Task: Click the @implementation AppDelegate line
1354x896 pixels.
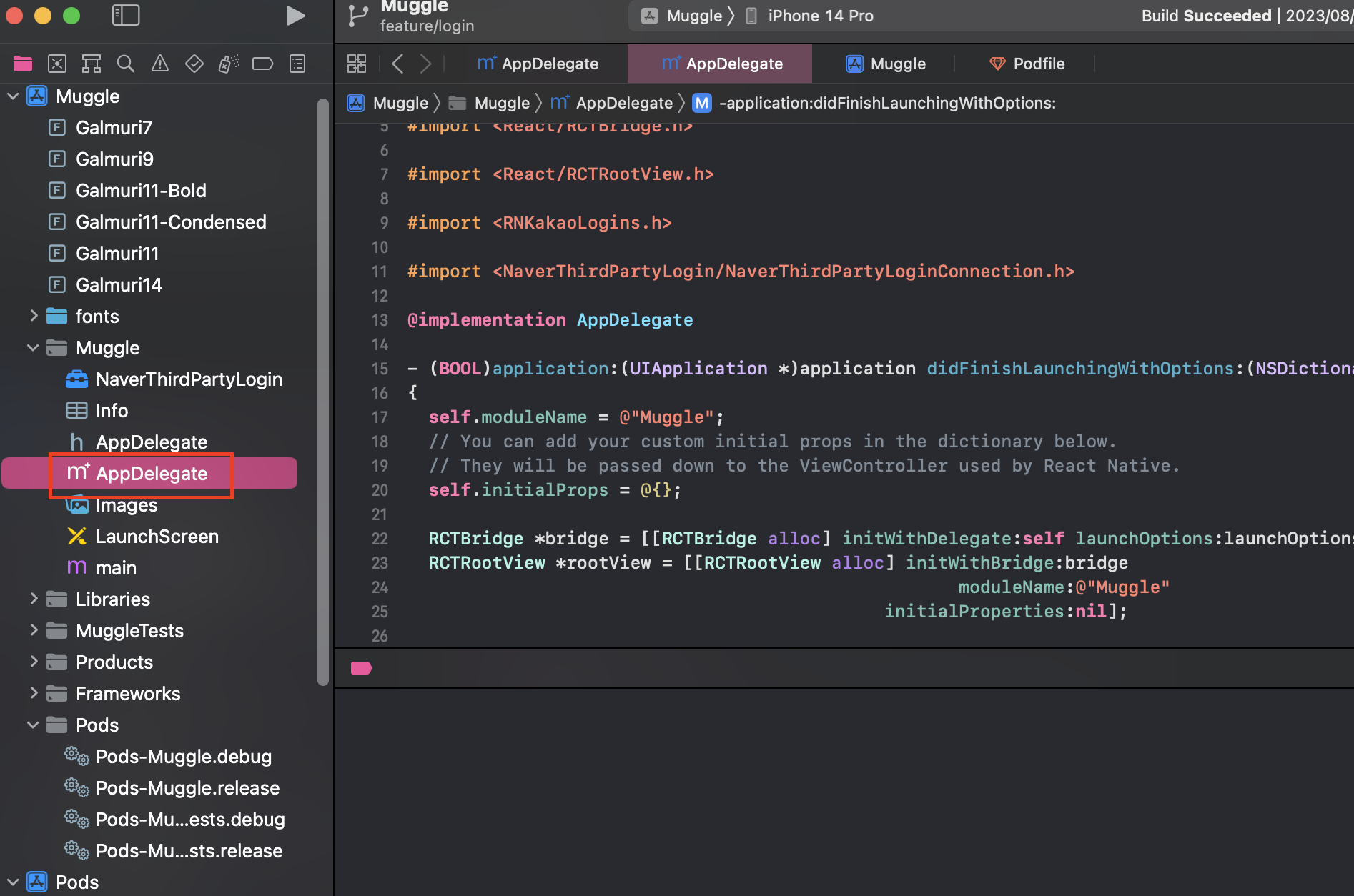Action: 550,320
